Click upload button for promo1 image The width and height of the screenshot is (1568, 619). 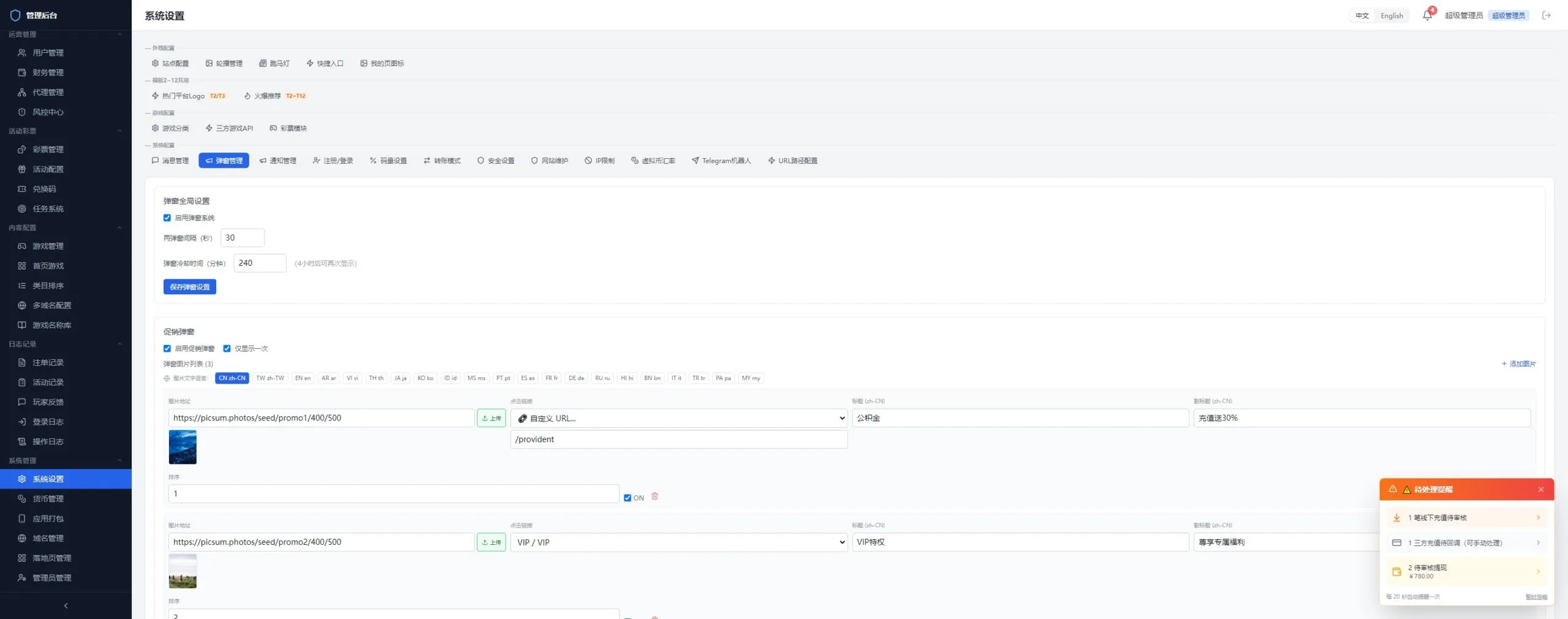pos(491,418)
